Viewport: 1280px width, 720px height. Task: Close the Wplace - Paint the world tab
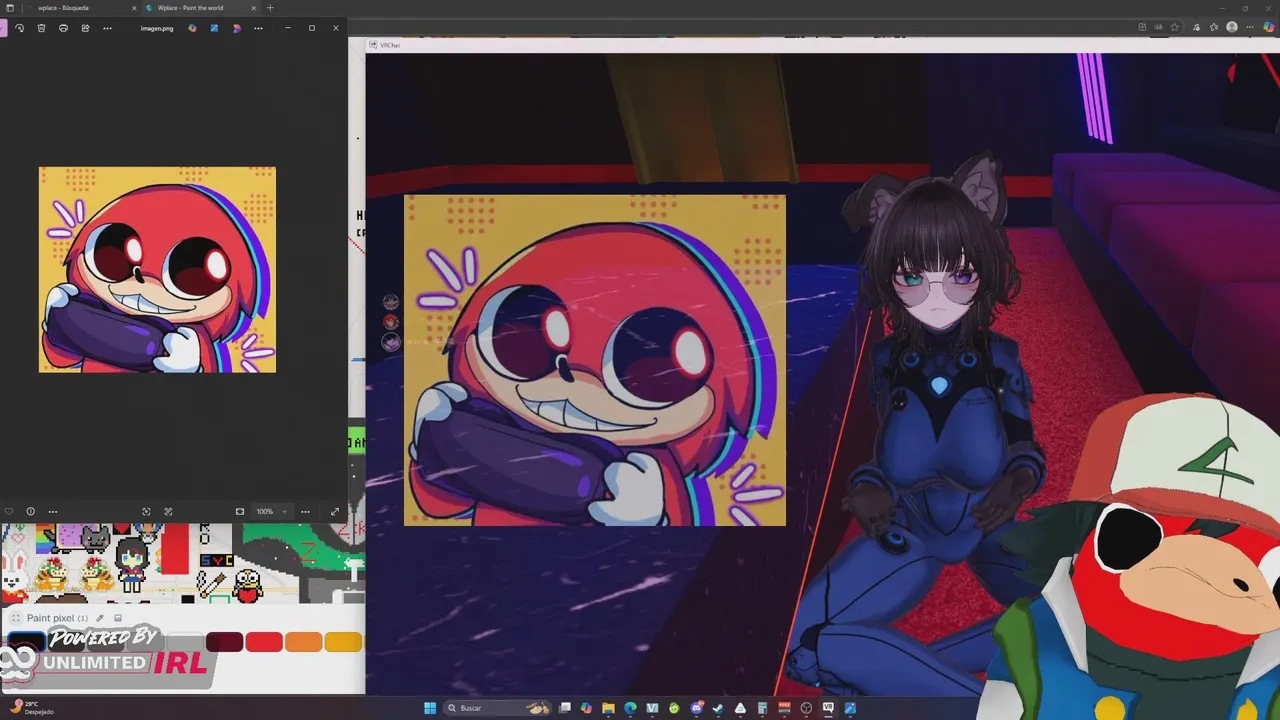click(x=253, y=8)
